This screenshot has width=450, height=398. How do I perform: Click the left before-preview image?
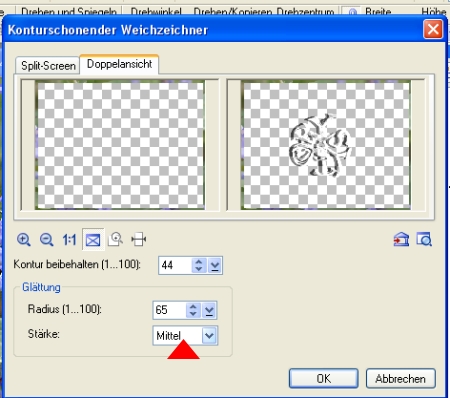click(x=120, y=145)
